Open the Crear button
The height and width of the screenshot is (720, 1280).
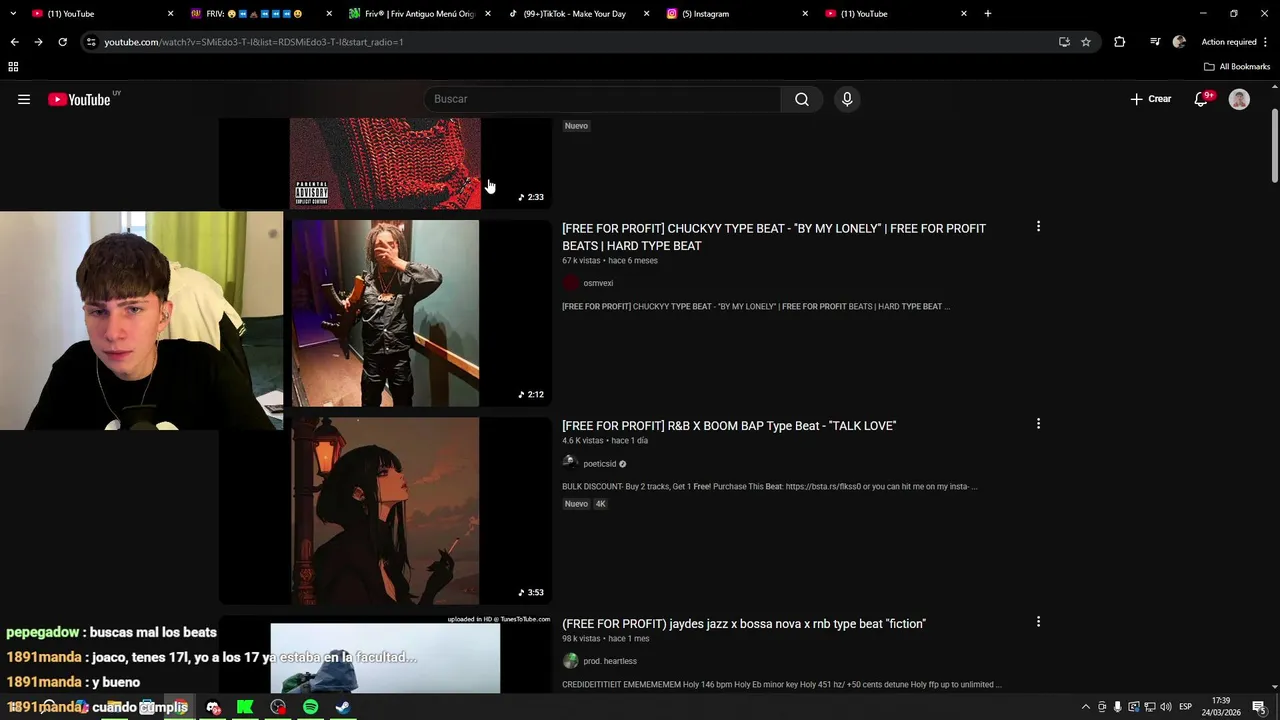tap(1151, 99)
